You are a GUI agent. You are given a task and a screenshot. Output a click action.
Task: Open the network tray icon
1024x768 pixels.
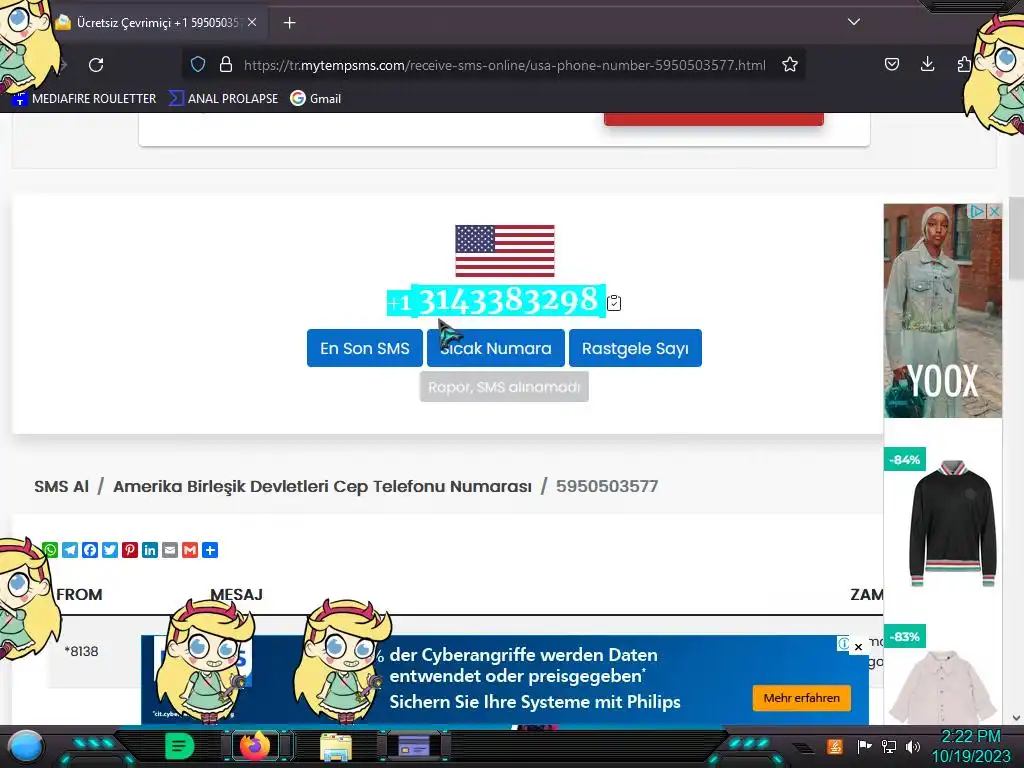pyautogui.click(x=889, y=746)
